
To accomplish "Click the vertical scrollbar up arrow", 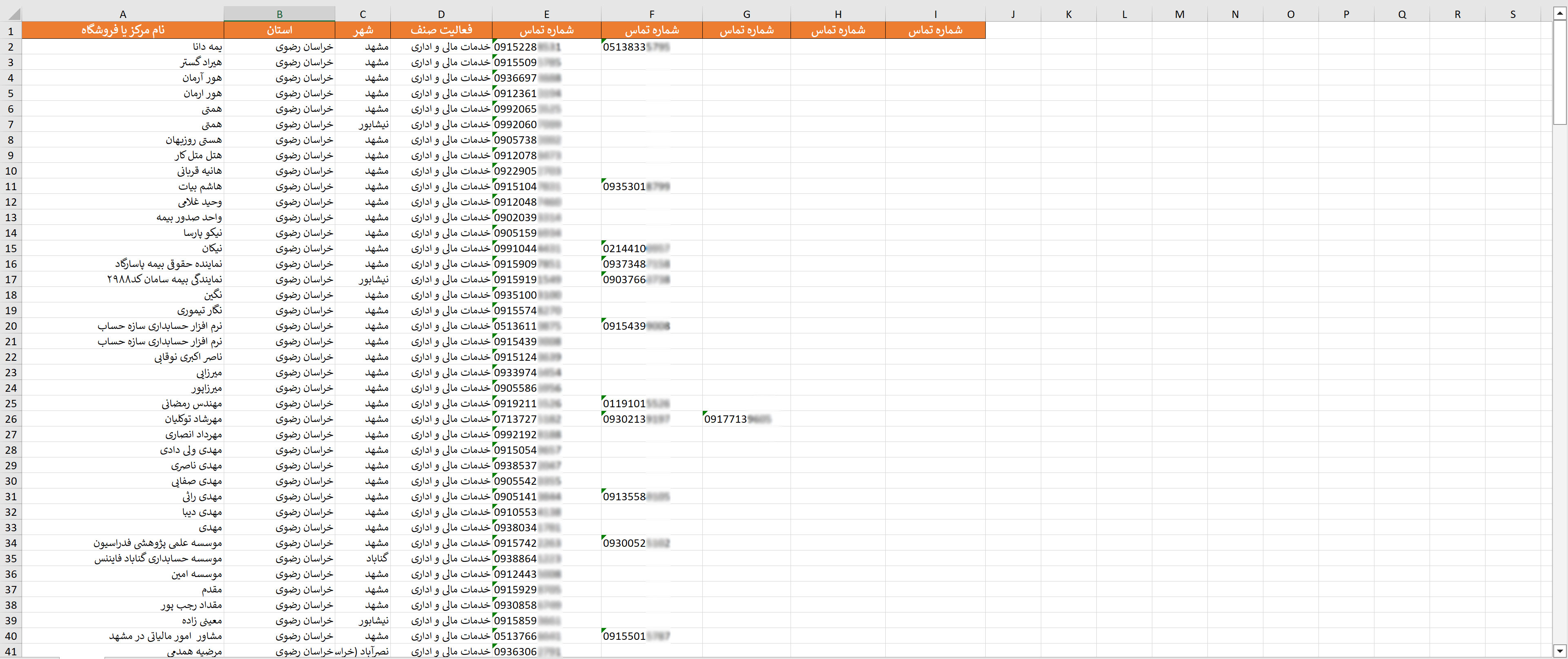I will point(1559,13).
